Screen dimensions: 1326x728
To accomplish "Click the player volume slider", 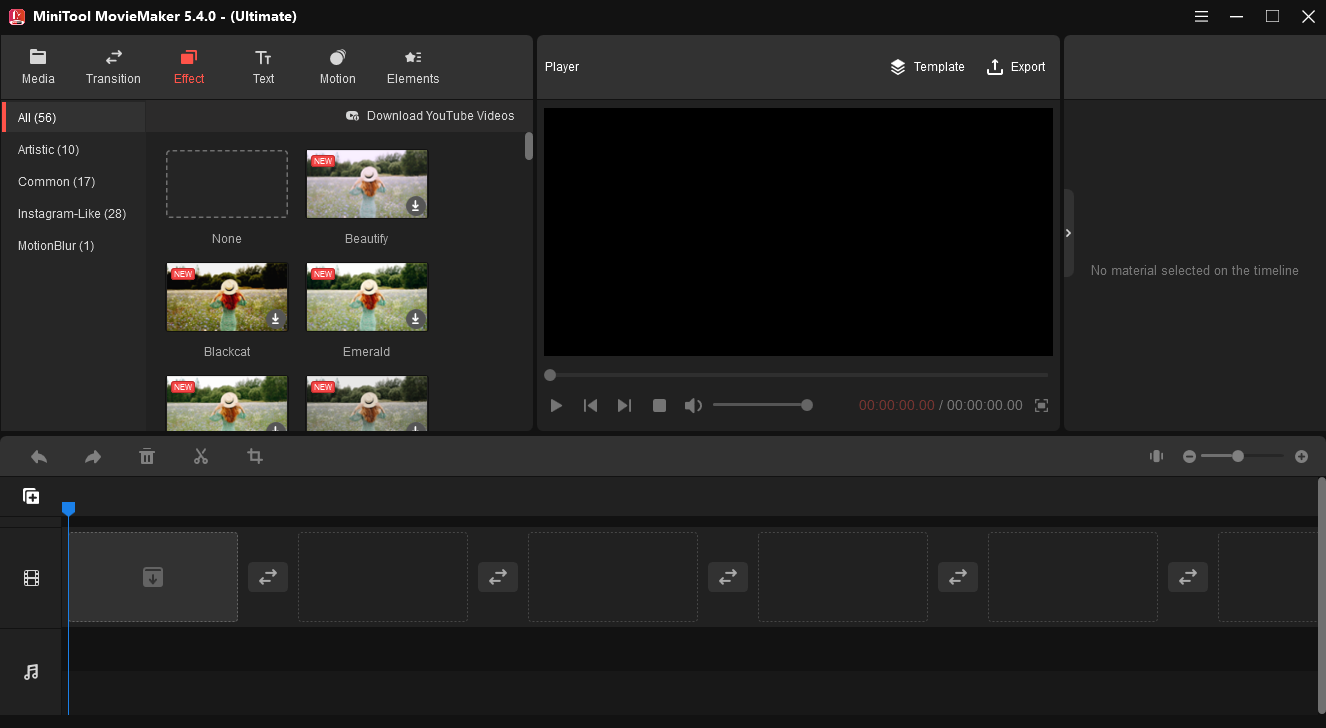I will pos(760,405).
